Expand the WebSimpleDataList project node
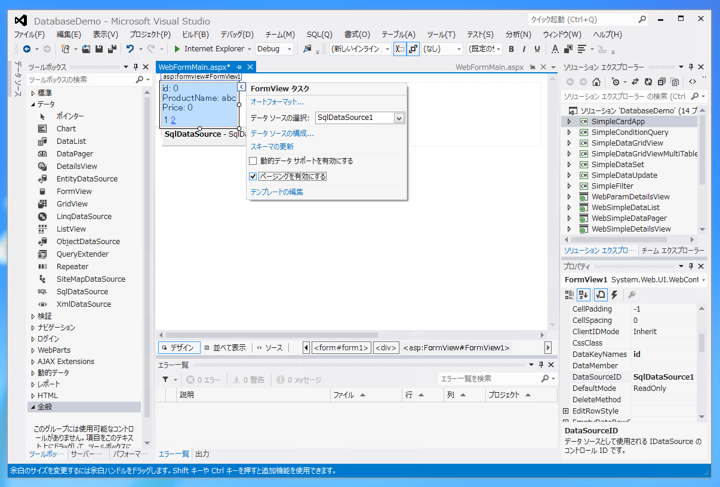The width and height of the screenshot is (720, 487). tap(569, 207)
